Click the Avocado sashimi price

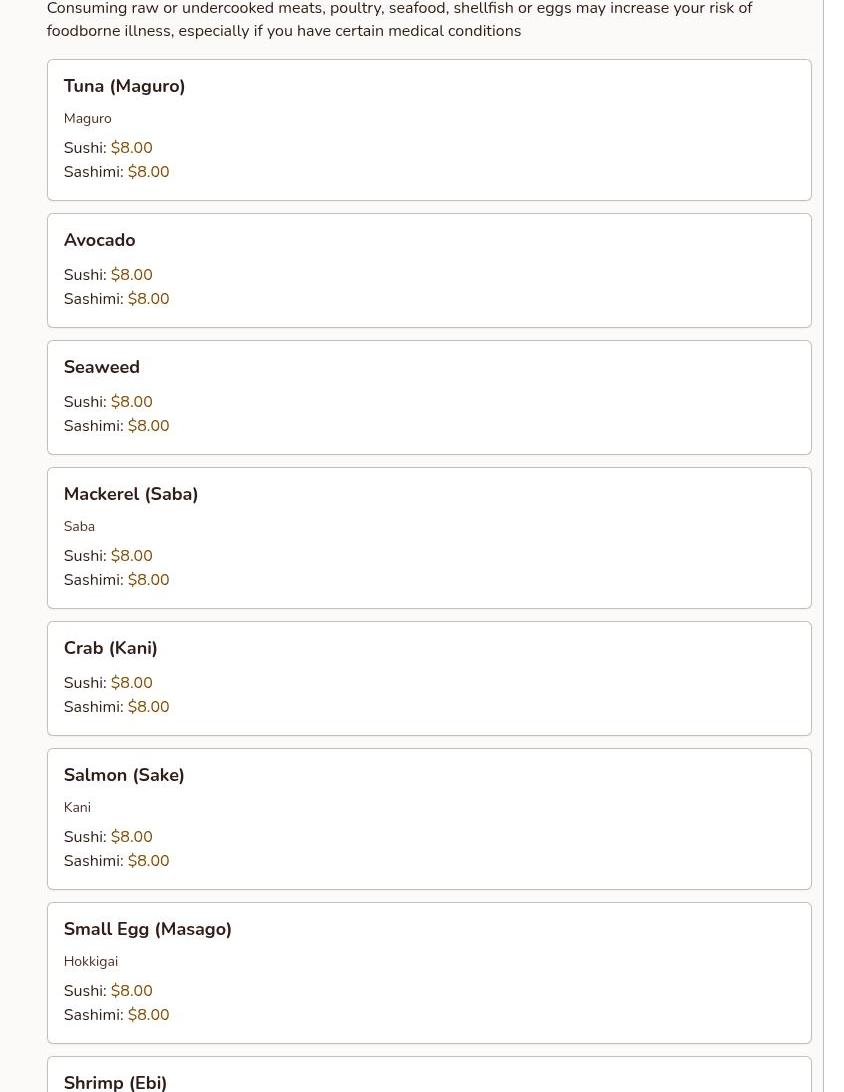[x=148, y=299]
